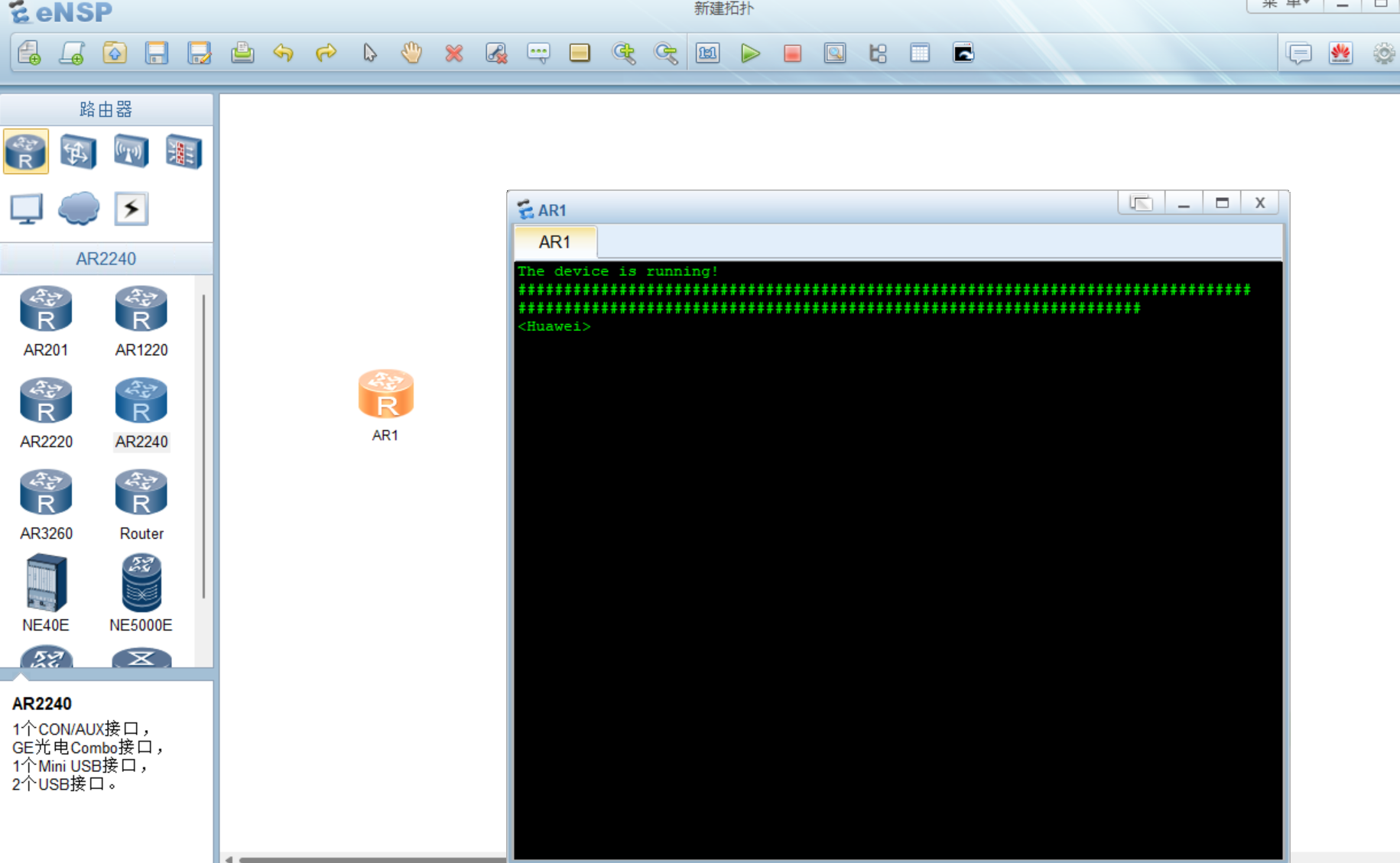The image size is (1400, 863).
Task: Pick the AR201 router model
Action: 46,322
